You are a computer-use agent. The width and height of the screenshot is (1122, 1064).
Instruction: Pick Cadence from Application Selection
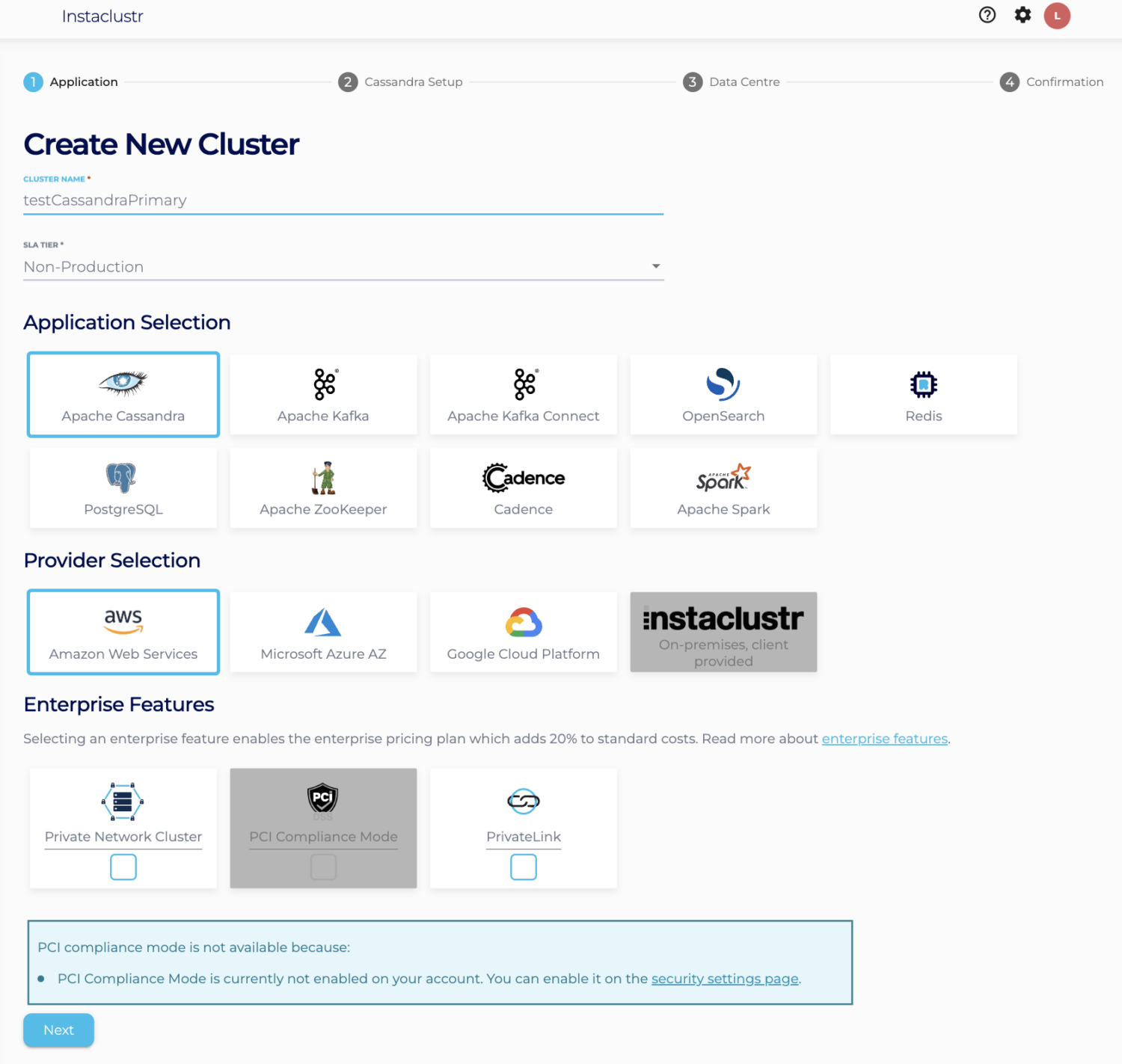coord(523,488)
